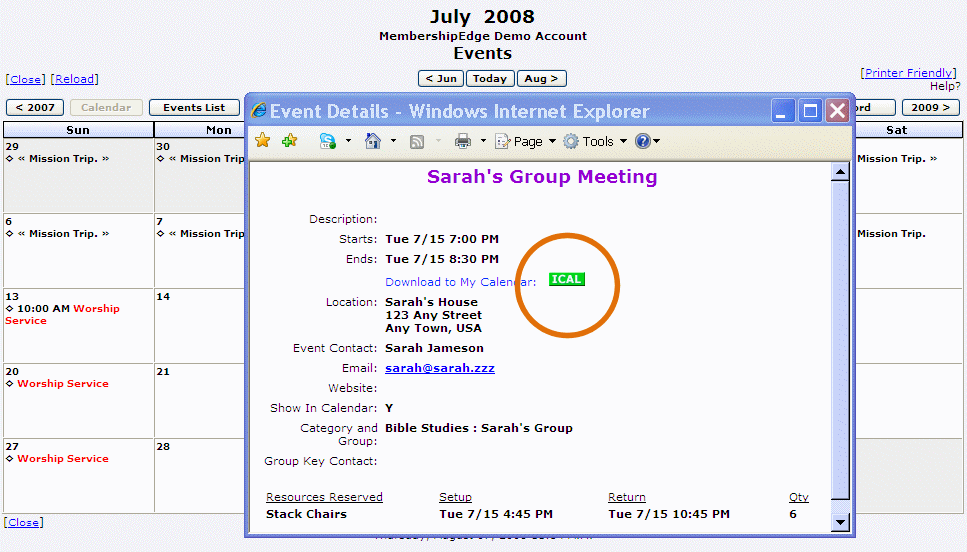Click the Reload link at top left
Screen dimensions: 967x552
point(75,79)
